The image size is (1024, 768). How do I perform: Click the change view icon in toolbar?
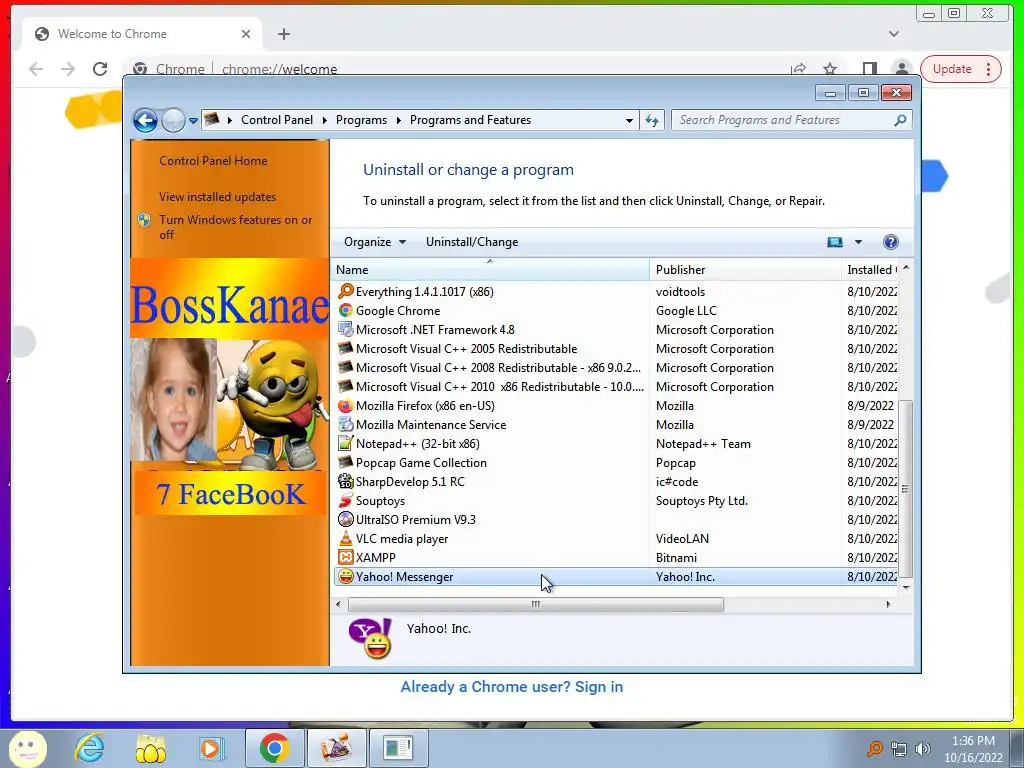tap(835, 242)
